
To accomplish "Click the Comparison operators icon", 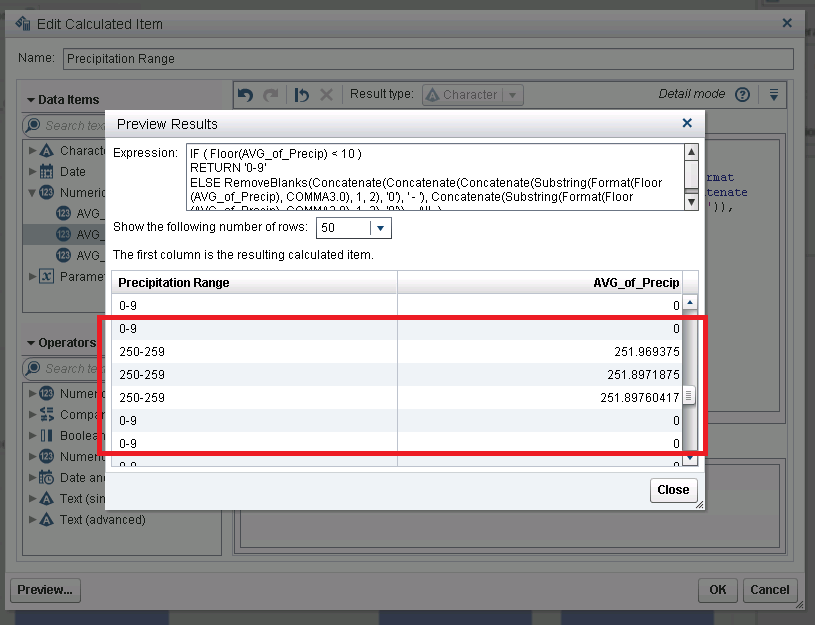I will pos(46,414).
